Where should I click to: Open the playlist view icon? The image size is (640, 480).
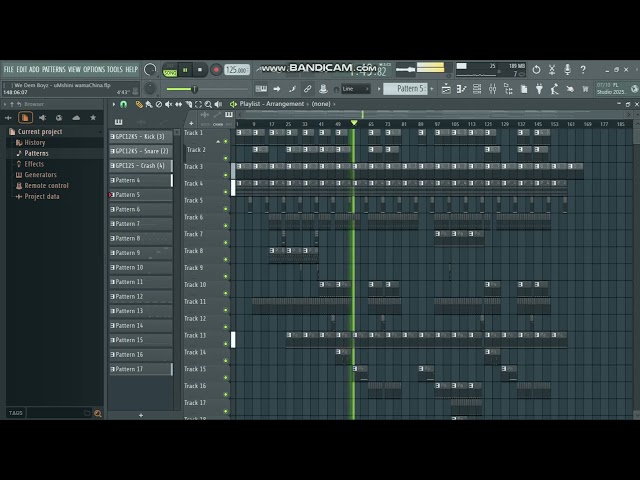pos(446,89)
